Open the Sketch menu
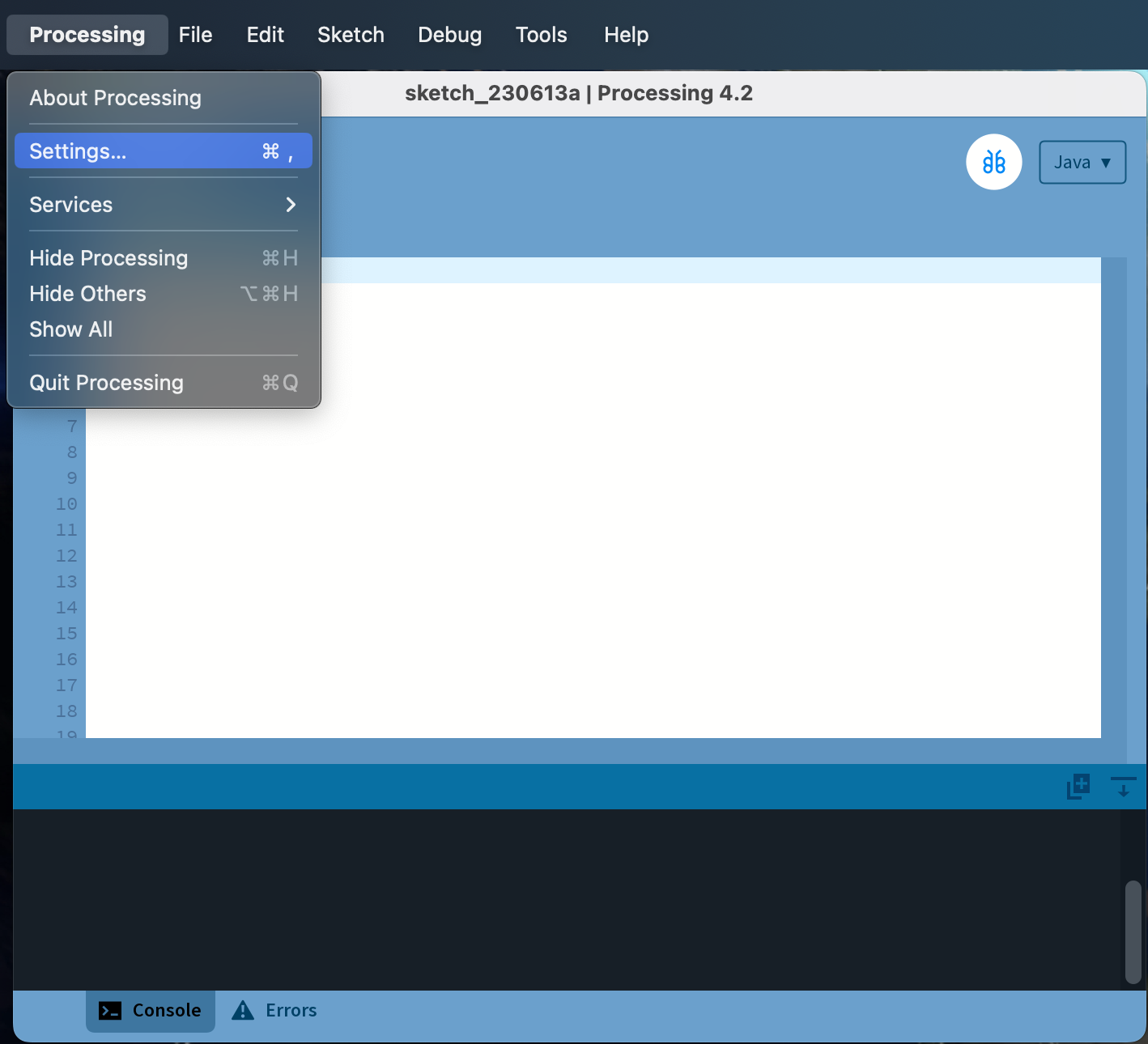The width and height of the screenshot is (1148, 1044). coord(351,35)
